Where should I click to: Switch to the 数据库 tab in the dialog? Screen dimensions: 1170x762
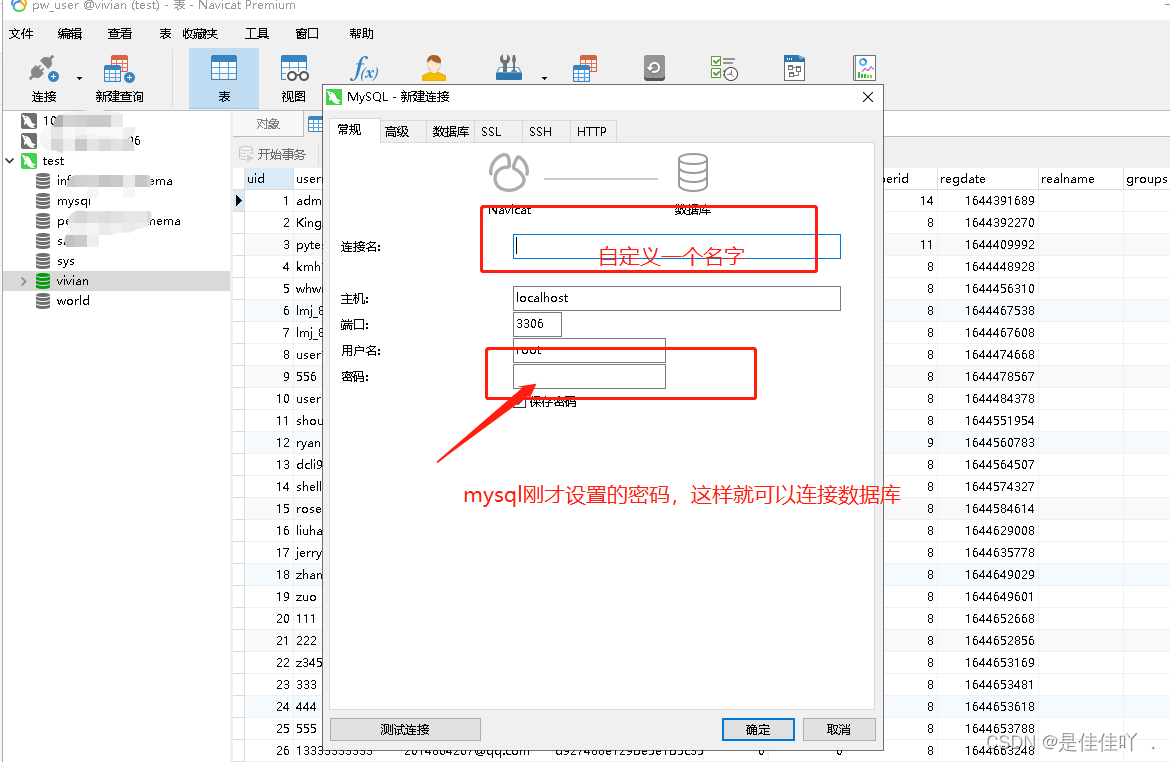[451, 131]
